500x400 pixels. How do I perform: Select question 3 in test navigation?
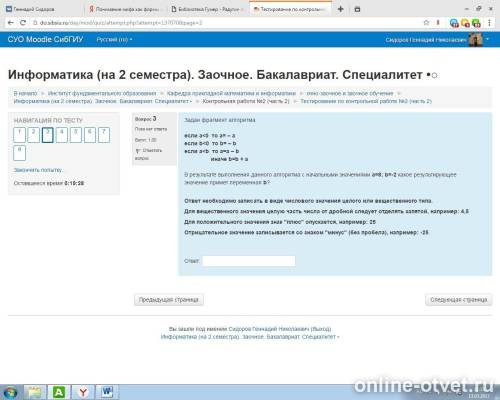[x=48, y=135]
